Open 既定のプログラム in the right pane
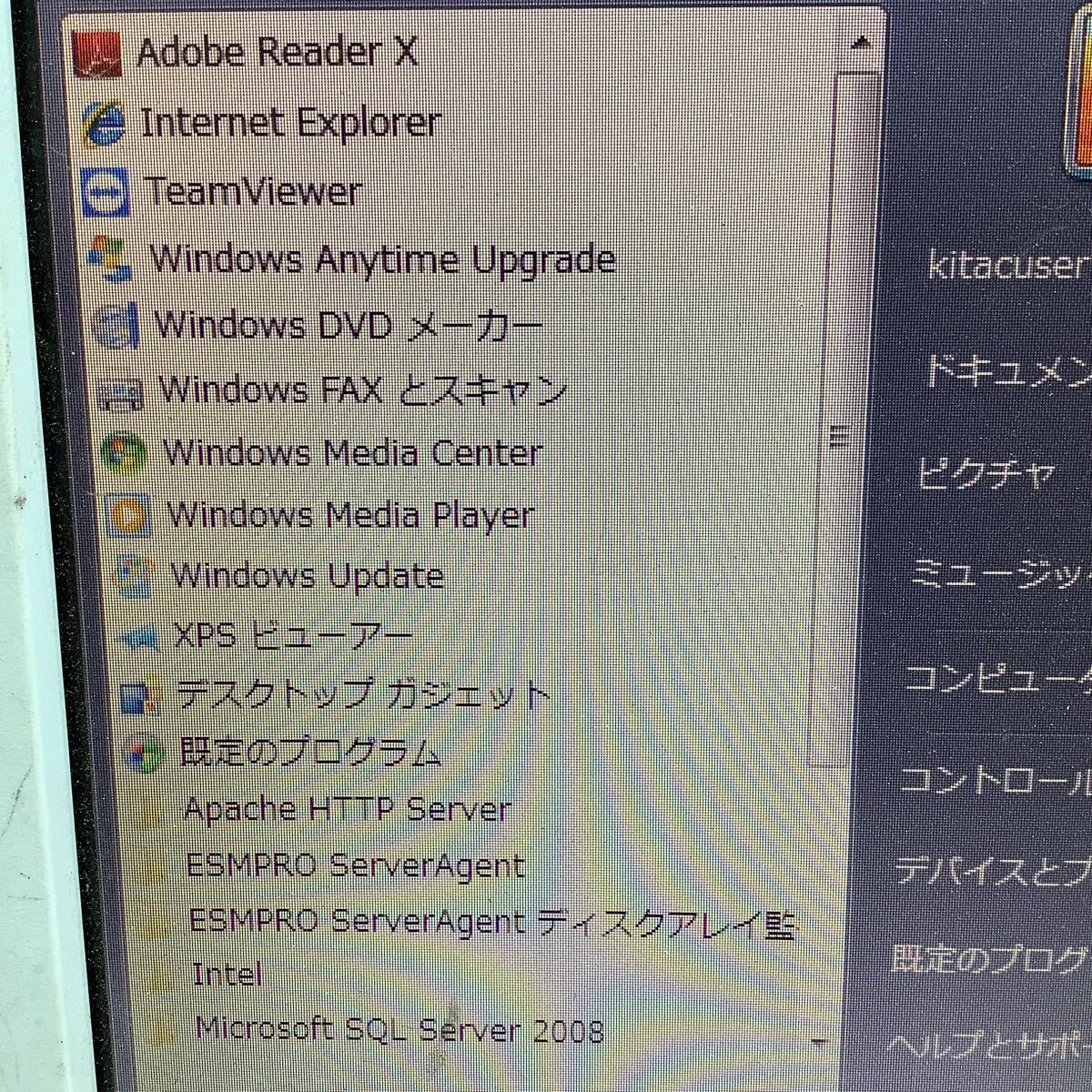The image size is (1092, 1092). click(989, 958)
